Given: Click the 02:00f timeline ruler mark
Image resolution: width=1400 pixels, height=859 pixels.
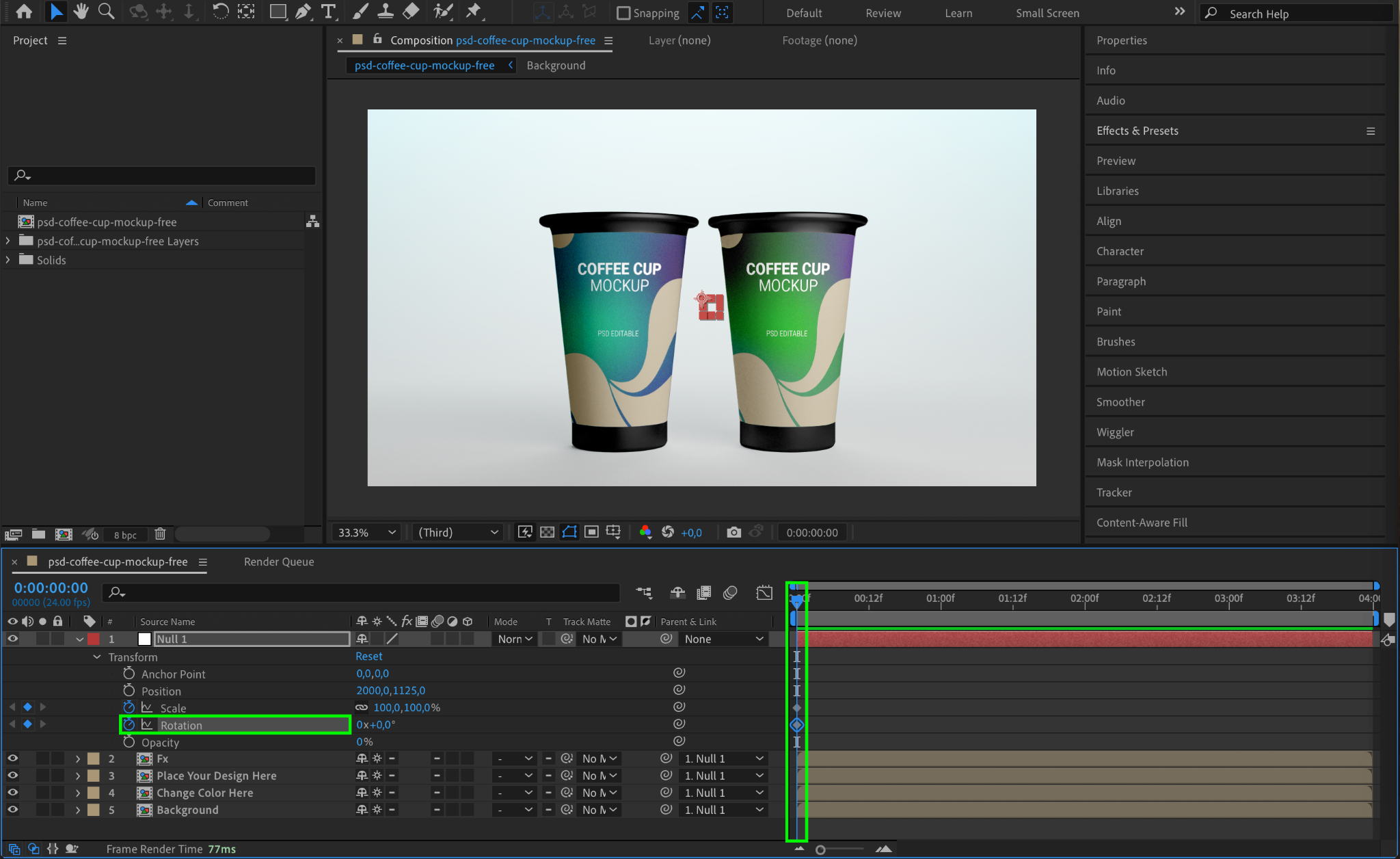Looking at the screenshot, I should pyautogui.click(x=1085, y=598).
